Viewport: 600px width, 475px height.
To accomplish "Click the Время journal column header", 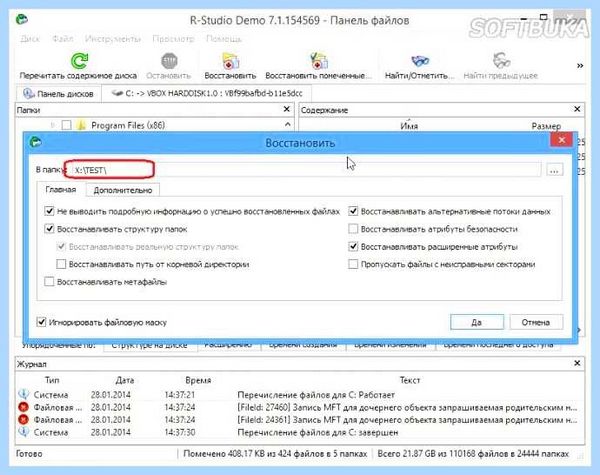I will click(x=198, y=380).
